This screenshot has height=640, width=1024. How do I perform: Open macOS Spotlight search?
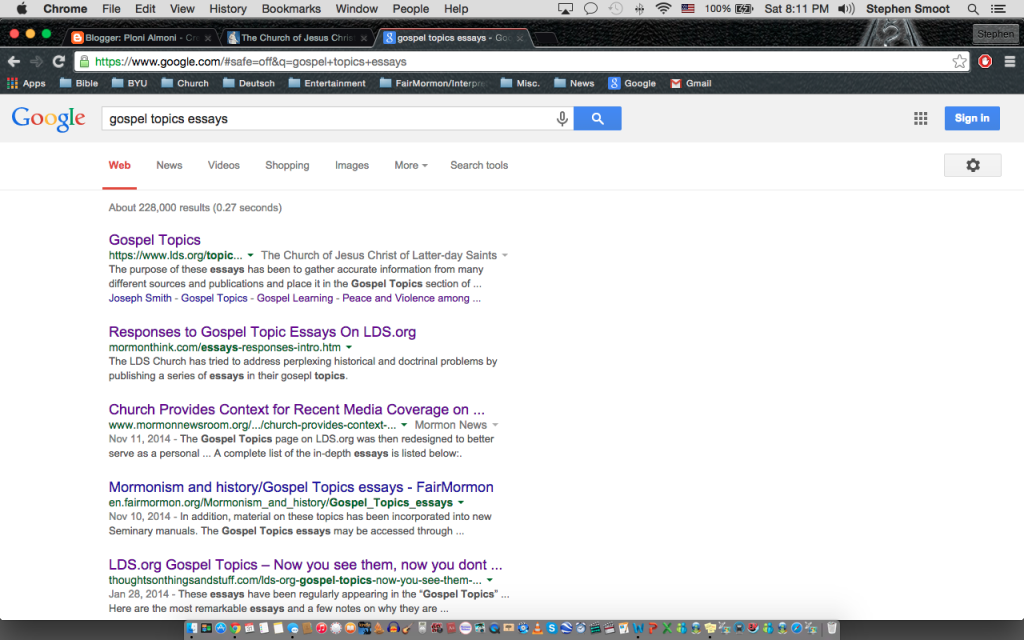(x=972, y=9)
